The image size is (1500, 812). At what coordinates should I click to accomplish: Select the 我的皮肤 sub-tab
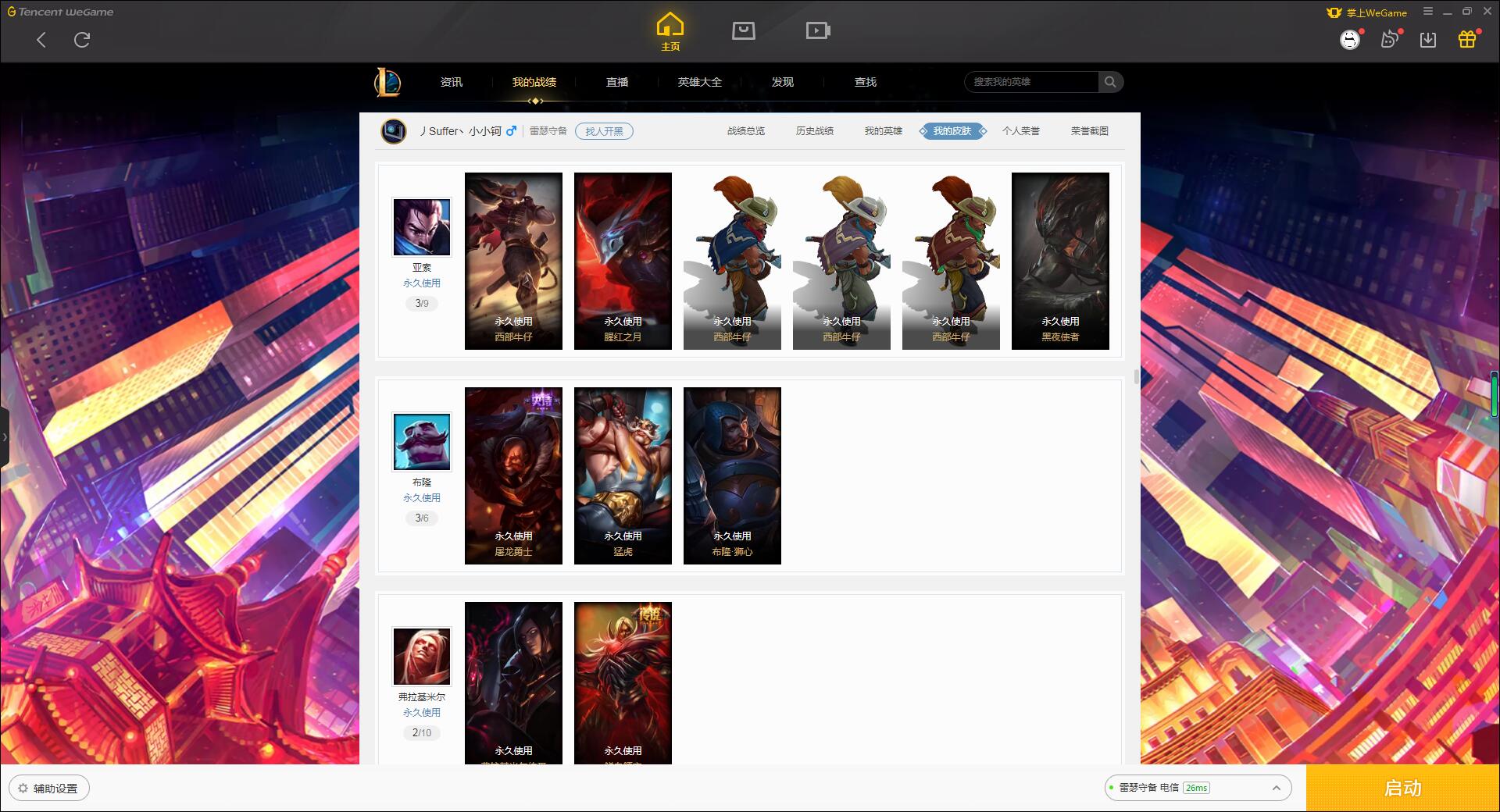(x=952, y=131)
